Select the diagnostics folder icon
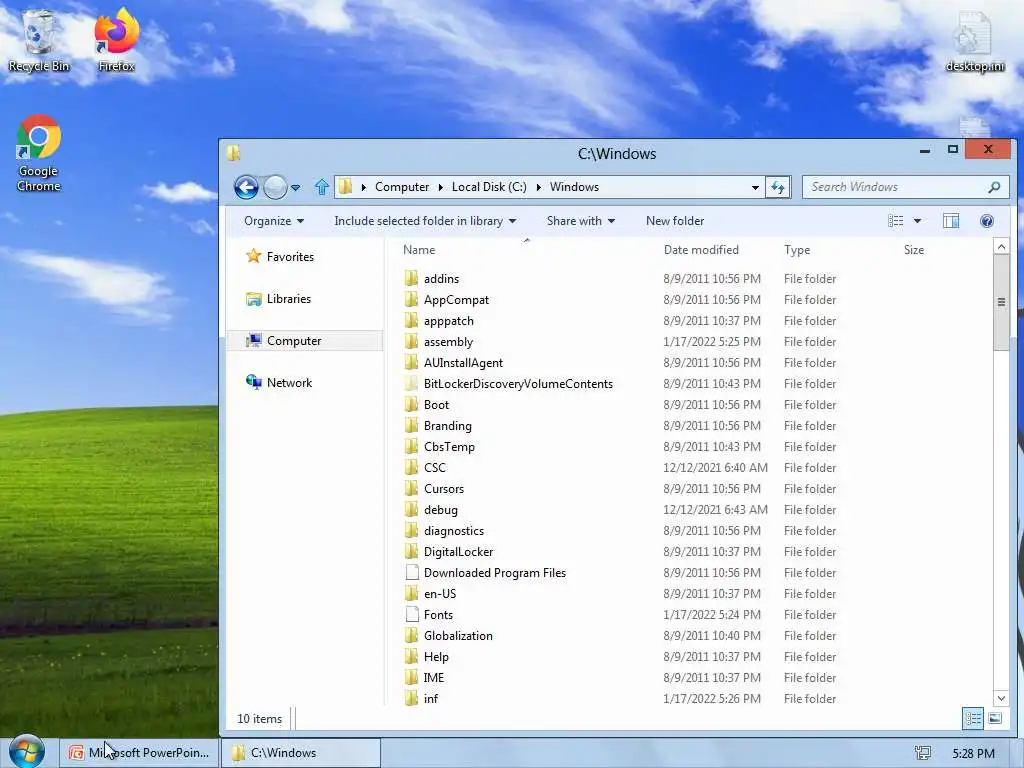 tap(411, 531)
